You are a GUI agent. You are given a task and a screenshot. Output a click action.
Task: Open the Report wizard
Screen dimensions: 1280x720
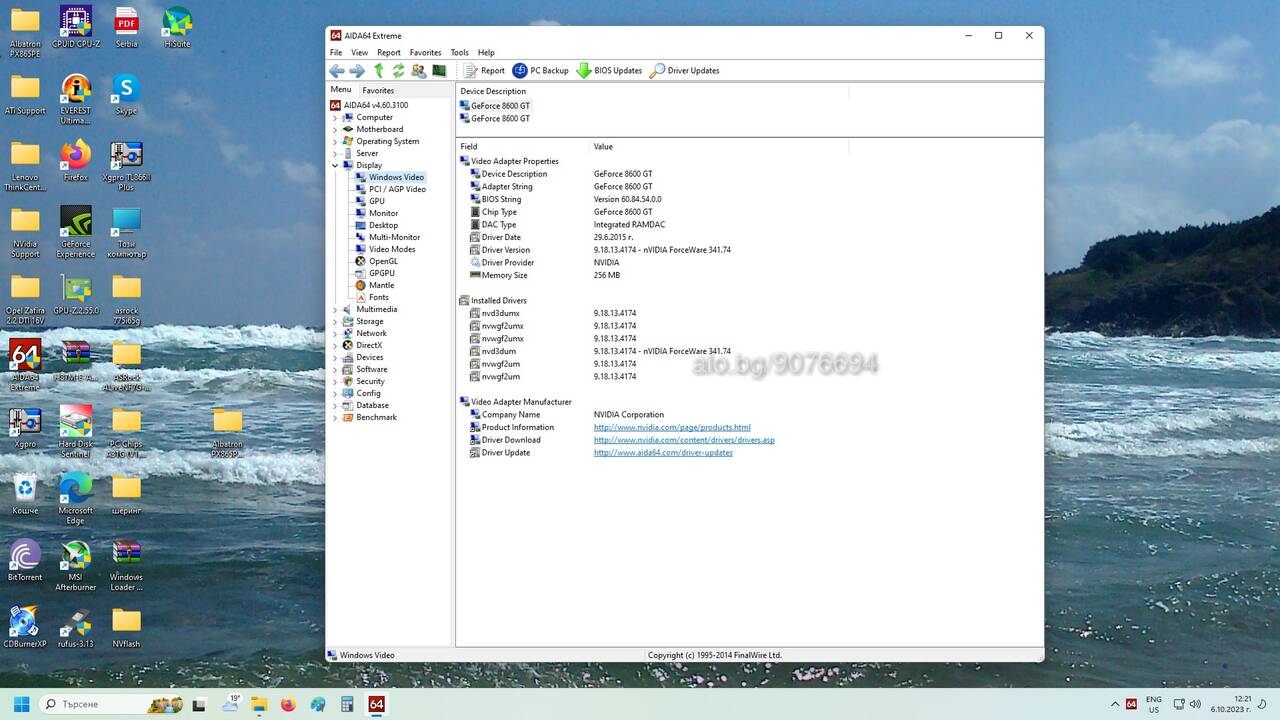484,70
